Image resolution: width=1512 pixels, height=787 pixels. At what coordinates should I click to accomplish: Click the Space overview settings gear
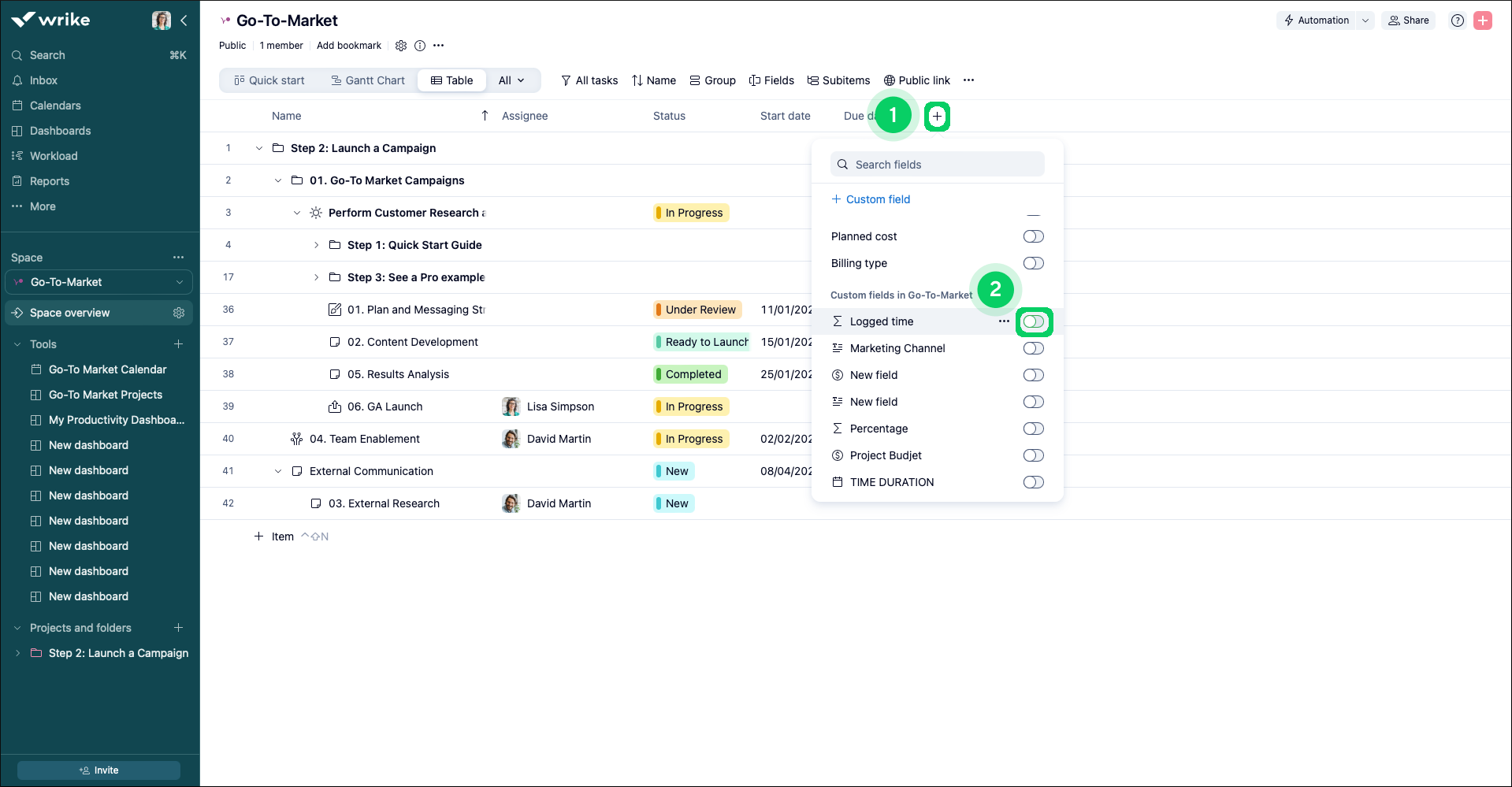point(179,313)
